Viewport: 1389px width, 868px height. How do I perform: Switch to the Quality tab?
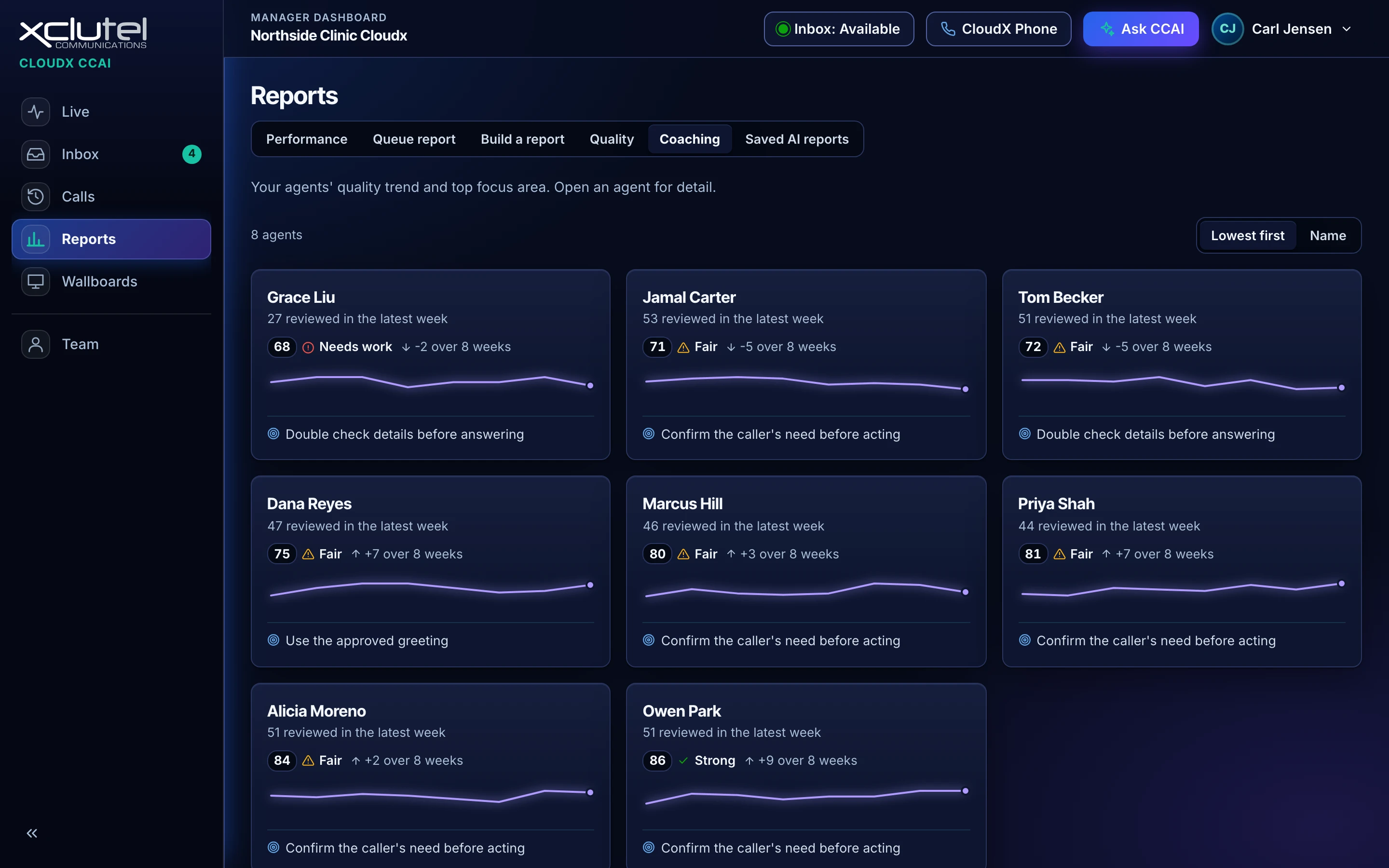pyautogui.click(x=611, y=139)
